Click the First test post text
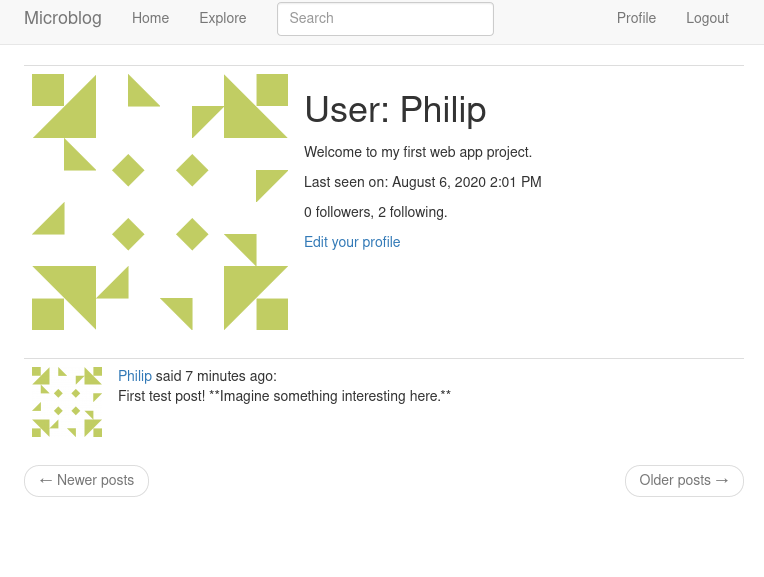 coord(285,396)
